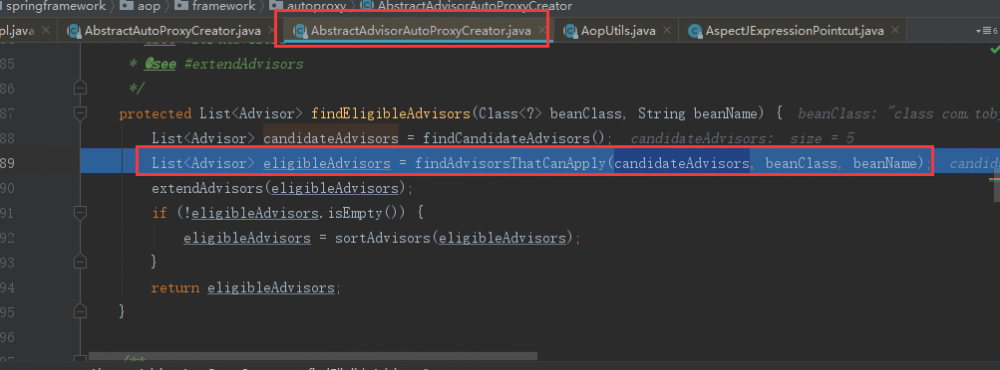Click the class icon in the breadcrumb path

coord(367,6)
